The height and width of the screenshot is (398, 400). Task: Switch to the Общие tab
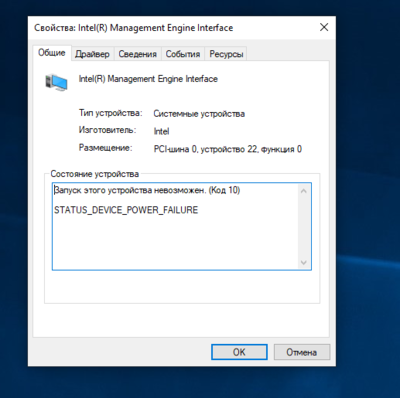coord(52,53)
